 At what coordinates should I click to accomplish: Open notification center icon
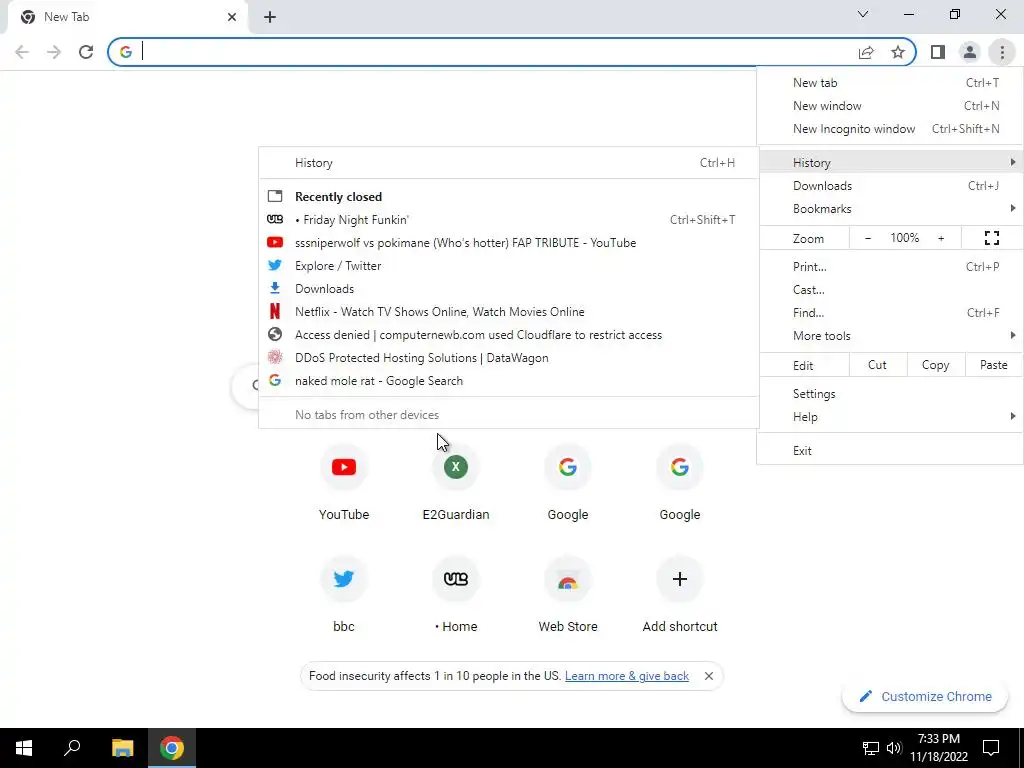991,748
